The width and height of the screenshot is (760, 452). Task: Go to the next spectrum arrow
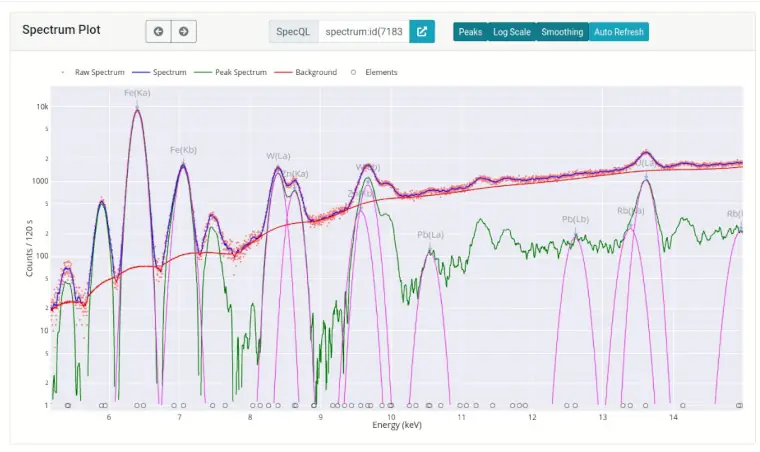184,31
